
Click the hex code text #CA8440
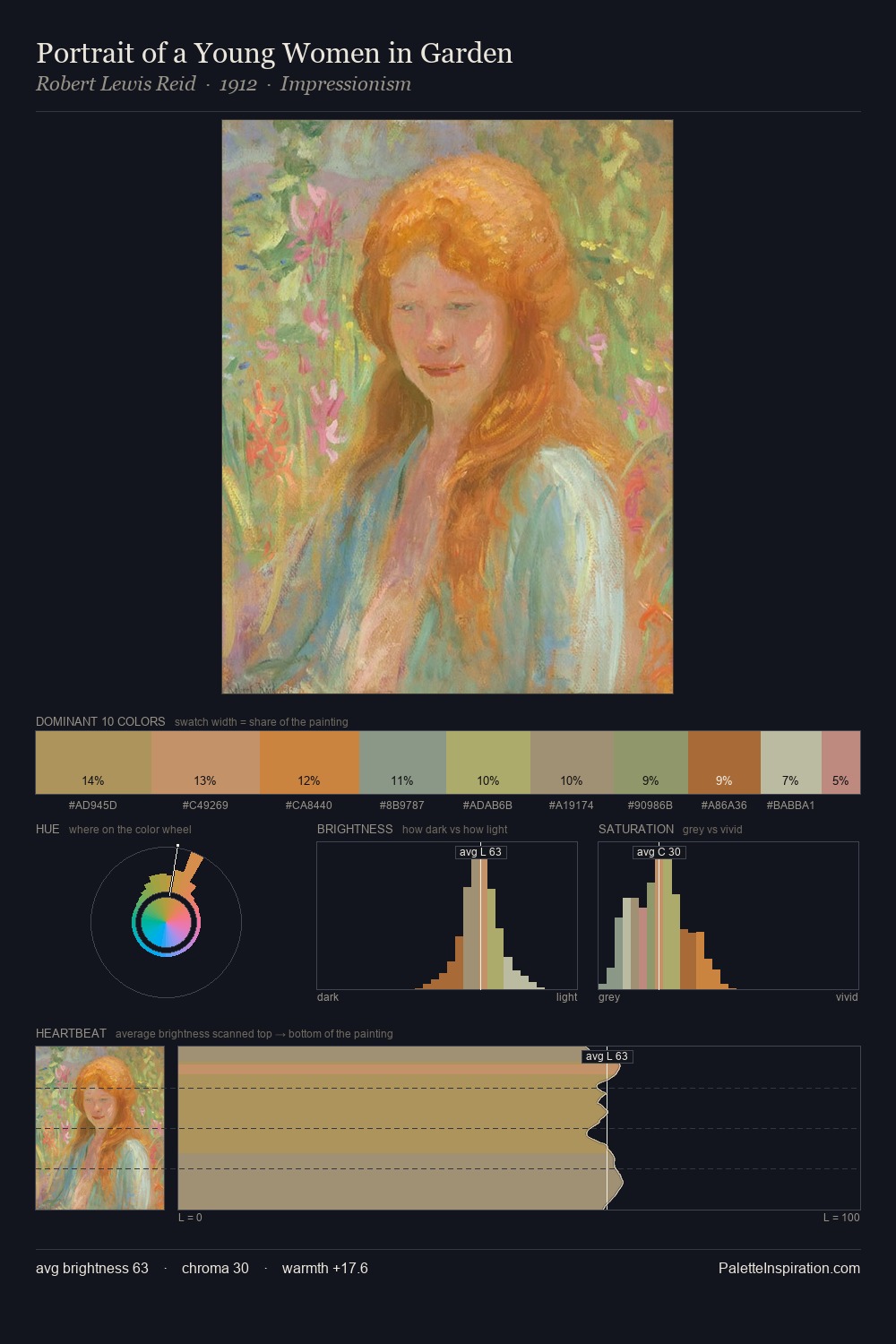click(x=309, y=806)
